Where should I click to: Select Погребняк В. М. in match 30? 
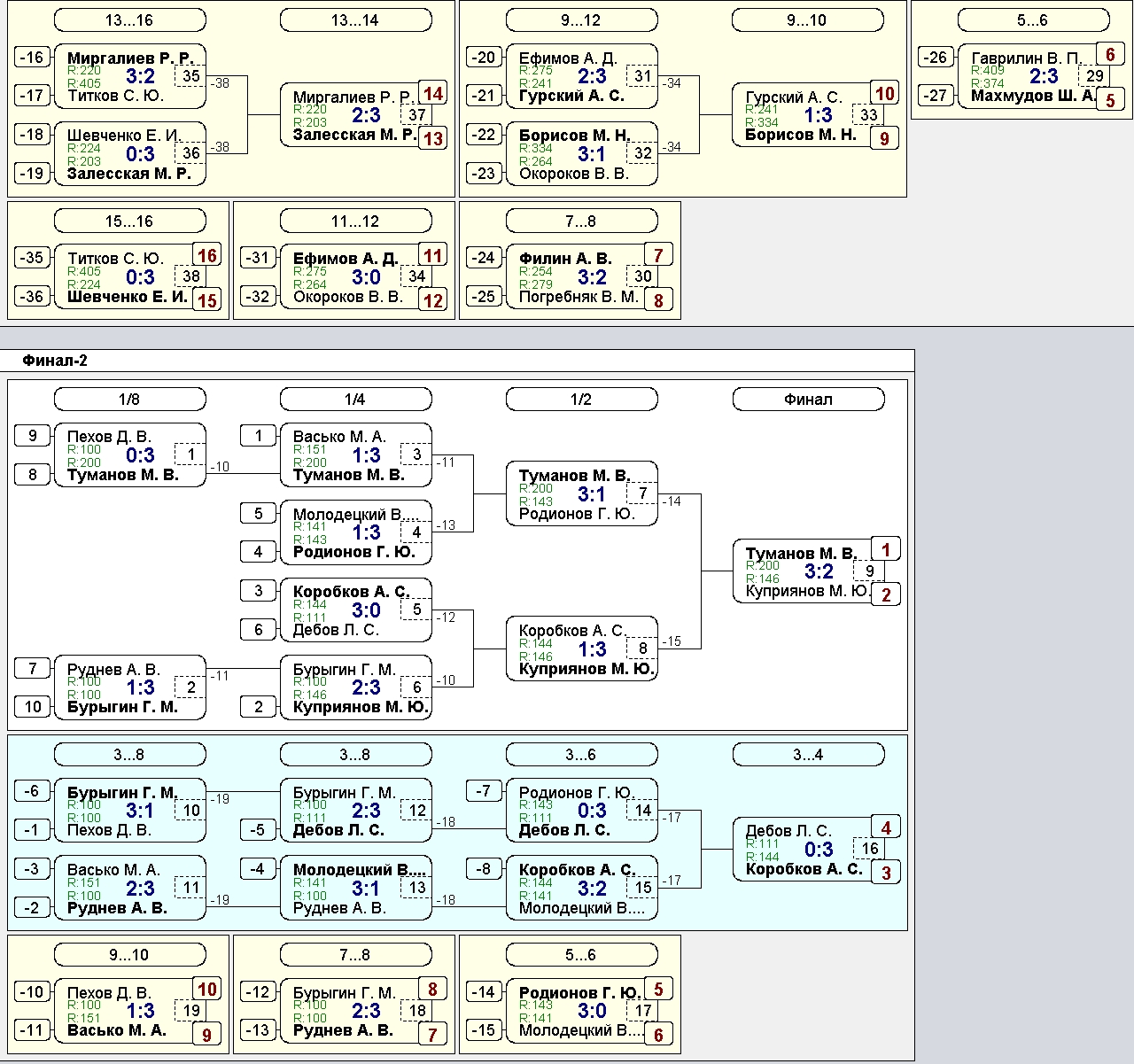click(x=579, y=297)
